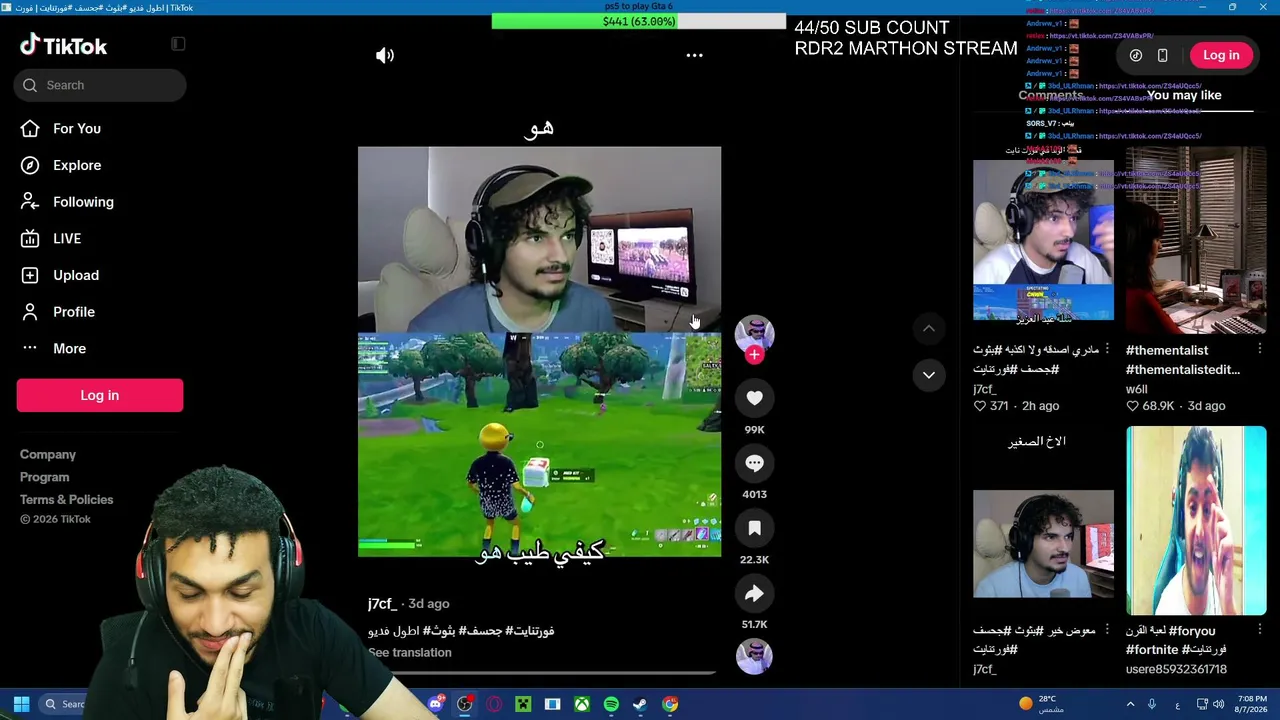Open the j7cf_ profile link under the video
This screenshot has width=1280, height=720.
tap(381, 603)
